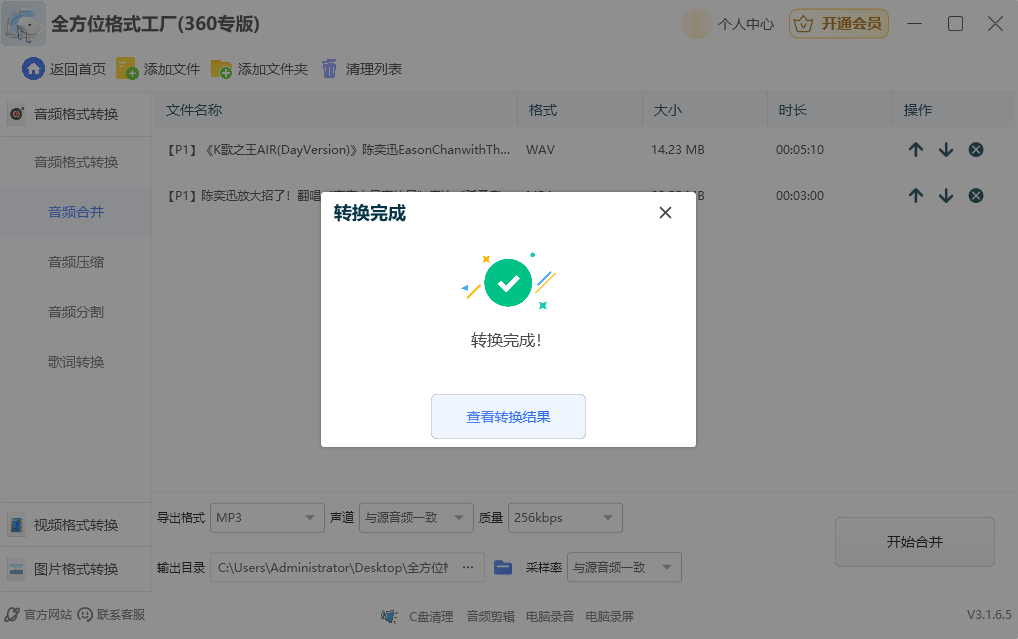1018x639 pixels.
Task: Move the WAV file down with its arrow icon
Action: point(946,148)
